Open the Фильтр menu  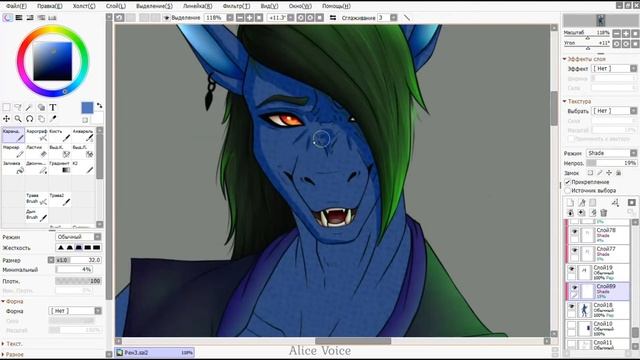236,6
